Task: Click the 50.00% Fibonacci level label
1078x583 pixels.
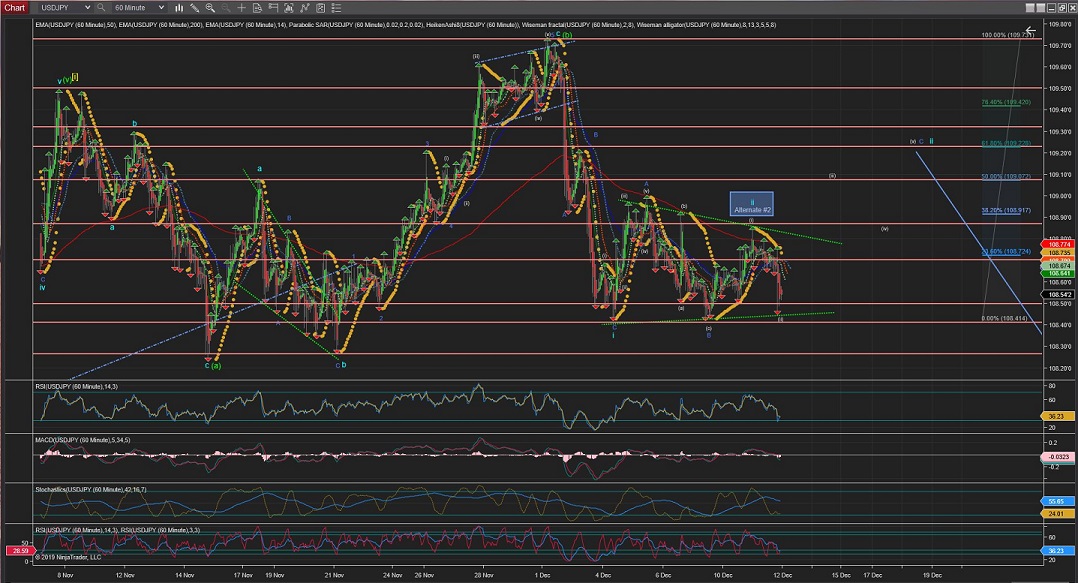Action: coord(1006,177)
